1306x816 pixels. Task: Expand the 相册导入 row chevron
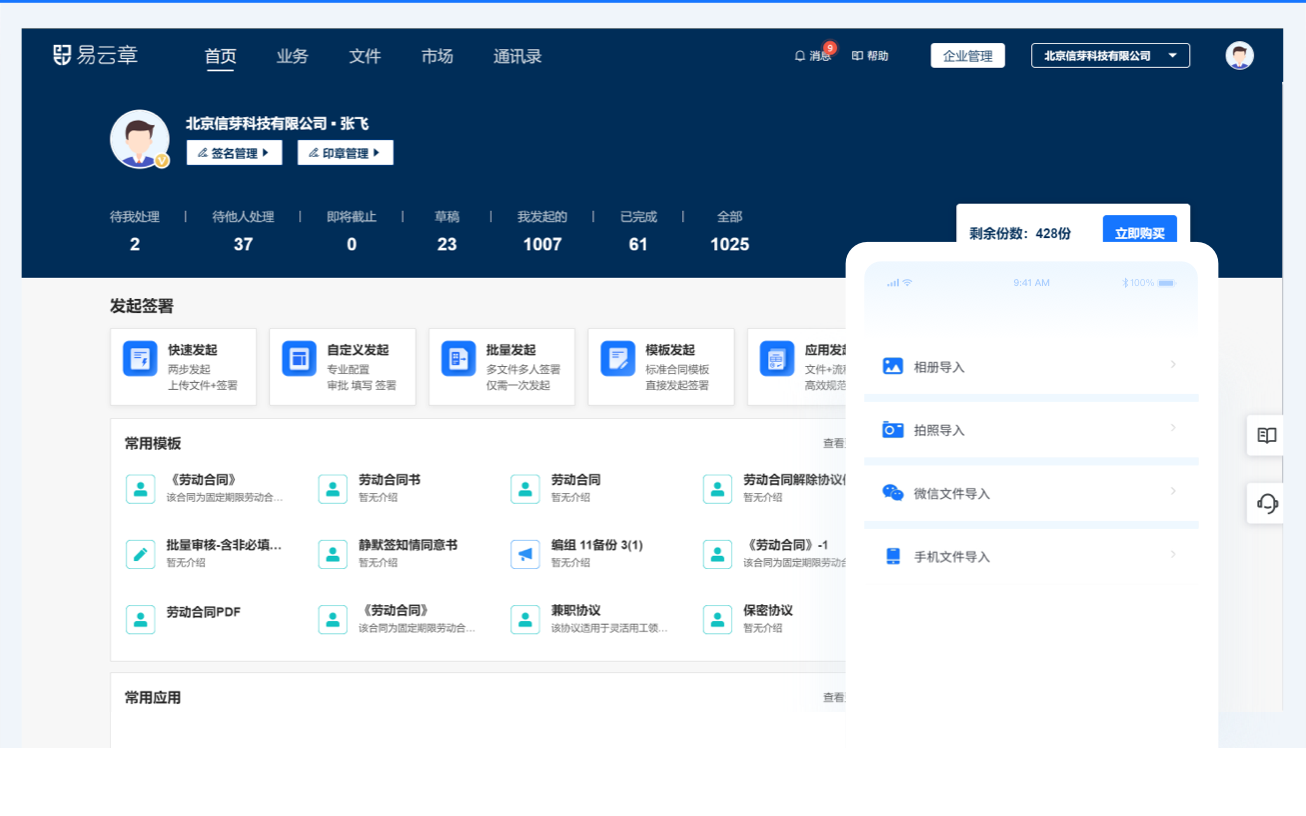tap(1173, 365)
